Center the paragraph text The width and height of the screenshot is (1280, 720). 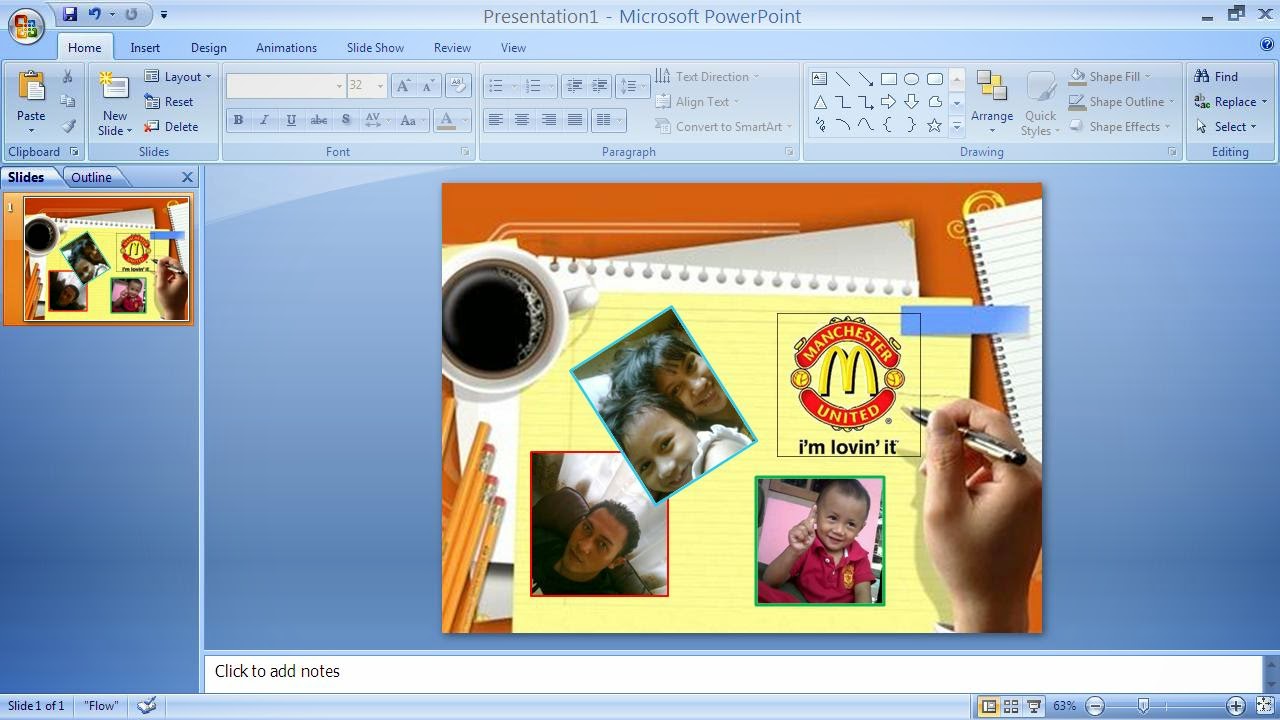(x=521, y=120)
